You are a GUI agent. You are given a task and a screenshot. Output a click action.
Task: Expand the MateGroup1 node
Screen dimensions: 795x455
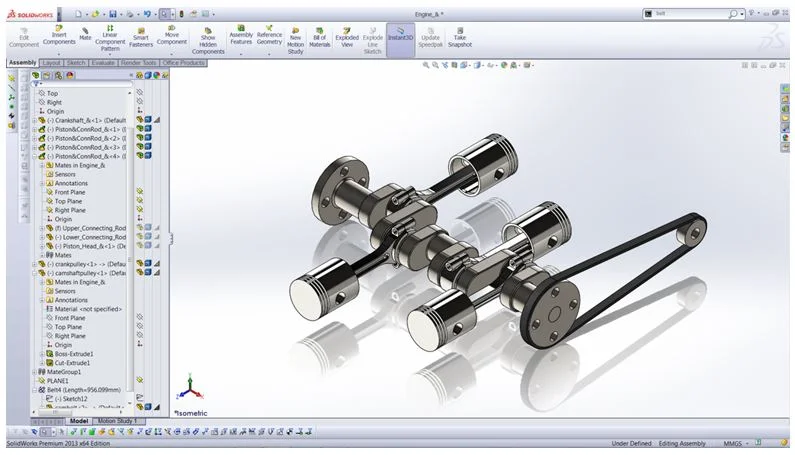(x=34, y=372)
